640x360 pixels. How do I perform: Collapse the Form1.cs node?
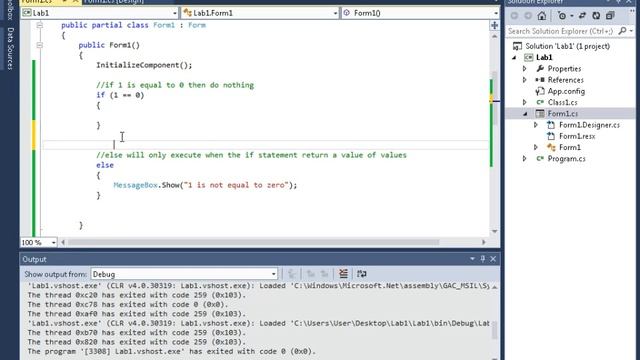click(x=526, y=114)
